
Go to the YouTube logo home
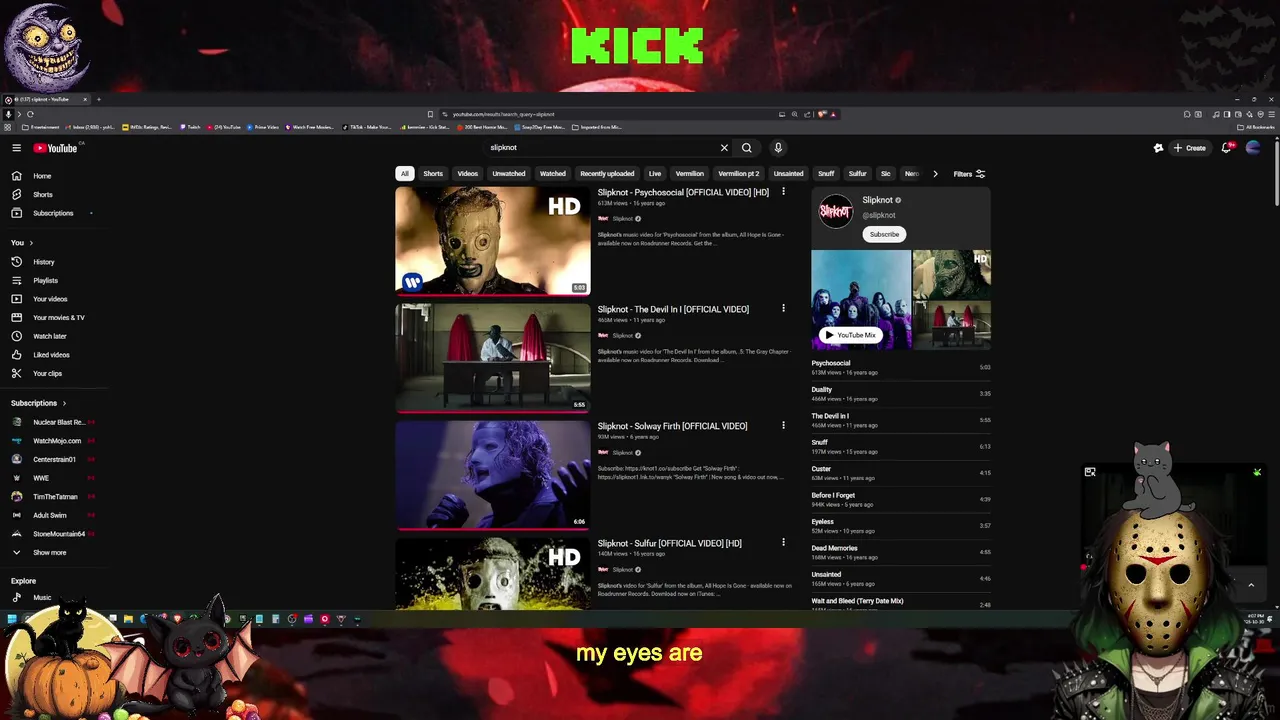click(56, 148)
